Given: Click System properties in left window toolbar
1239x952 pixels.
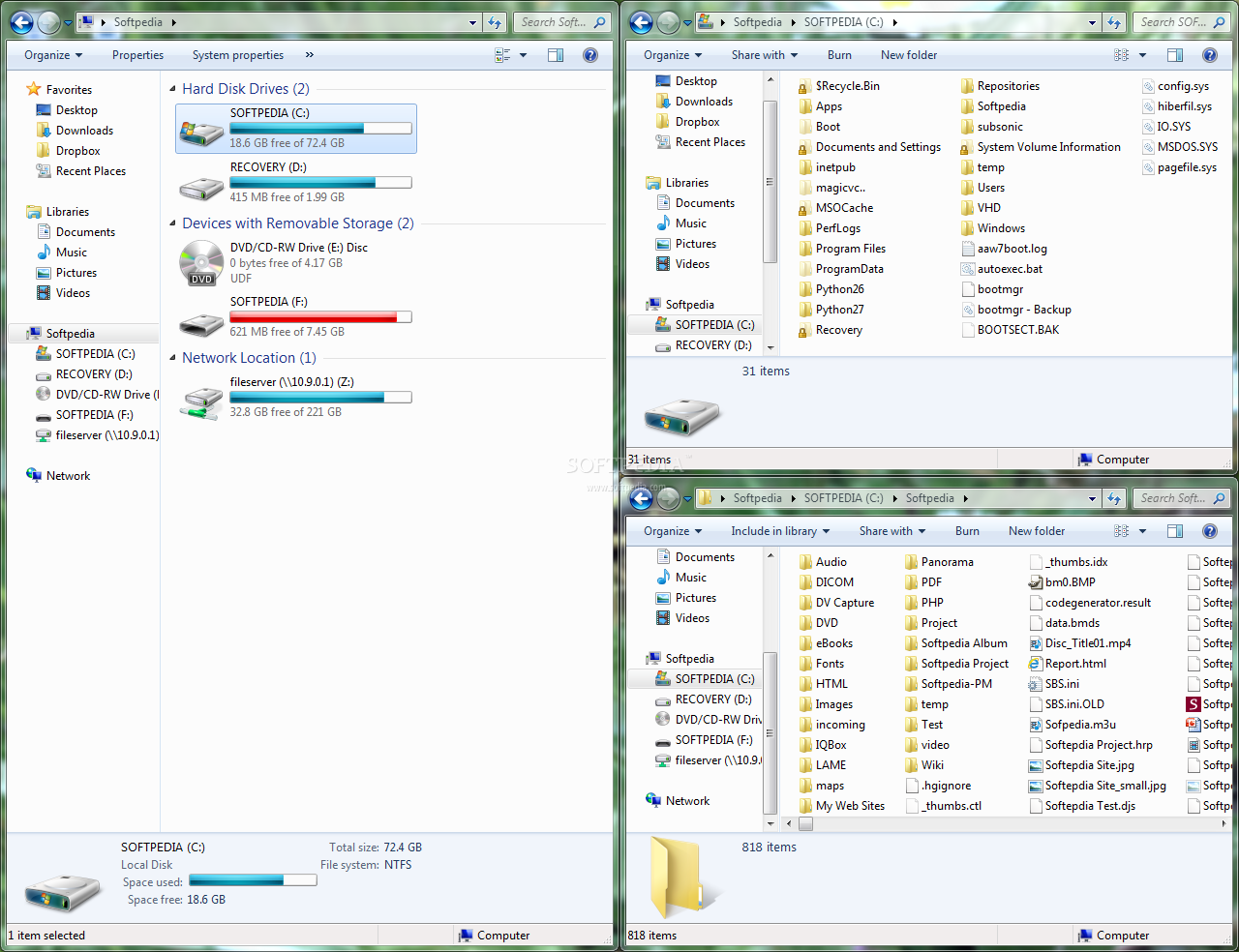Looking at the screenshot, I should (x=238, y=55).
